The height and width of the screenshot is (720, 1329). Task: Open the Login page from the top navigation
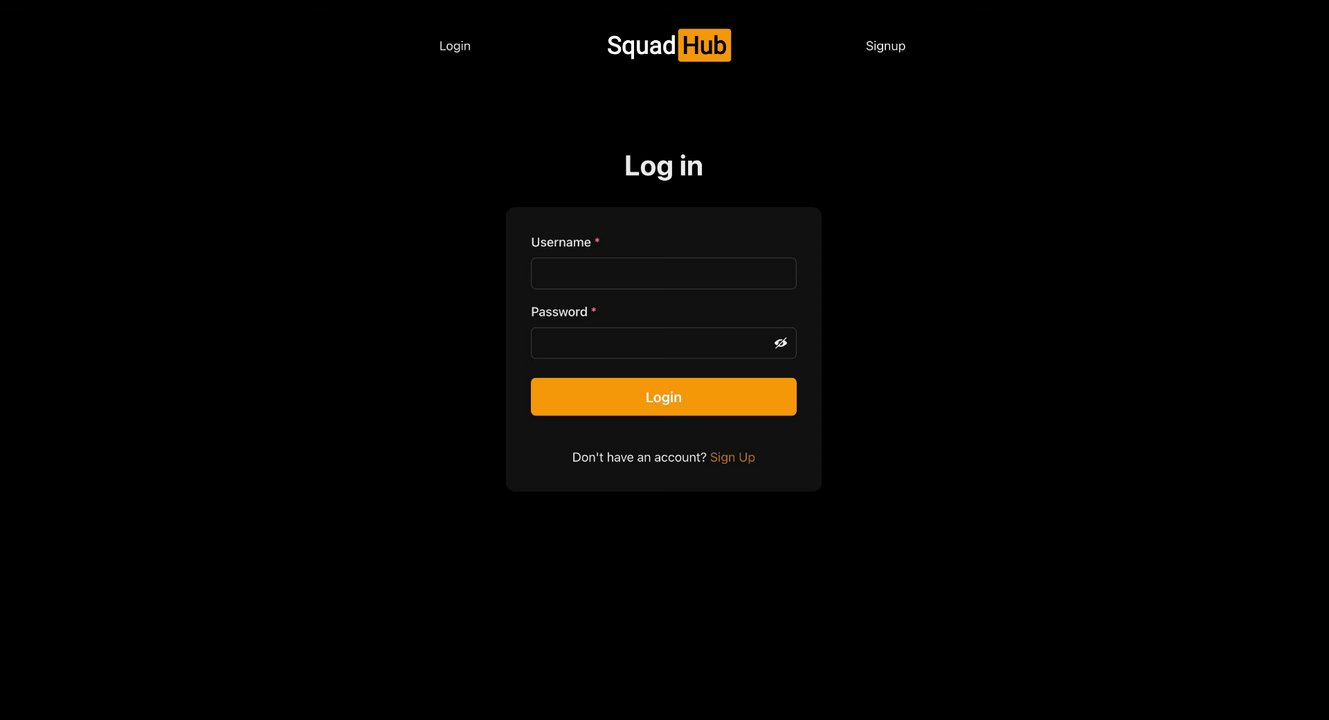[455, 46]
